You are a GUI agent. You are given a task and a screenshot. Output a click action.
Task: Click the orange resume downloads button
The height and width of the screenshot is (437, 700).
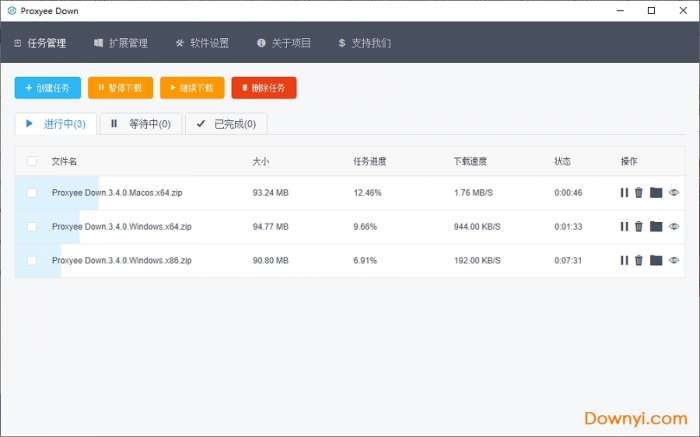point(192,88)
